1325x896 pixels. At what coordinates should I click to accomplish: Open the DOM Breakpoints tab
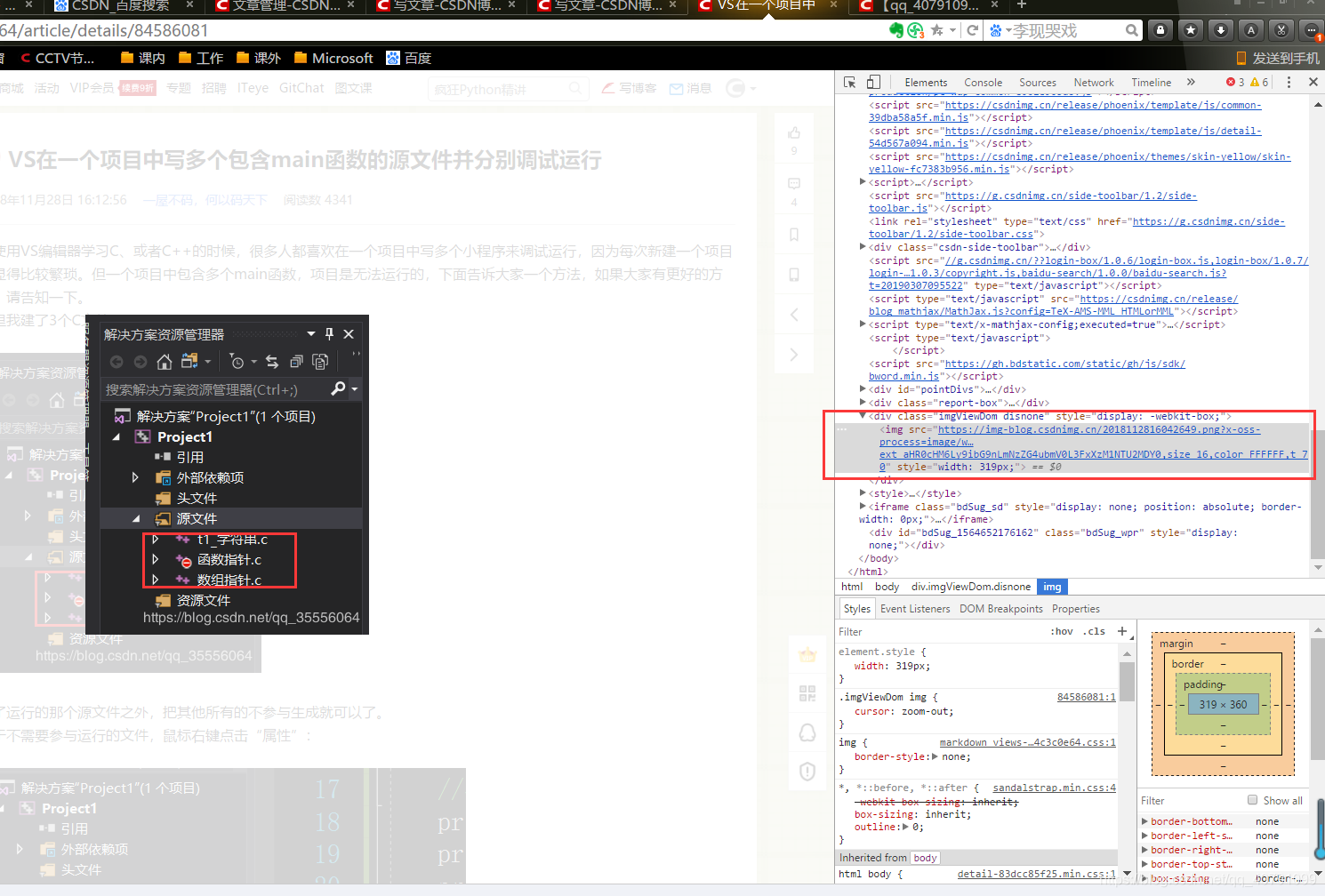click(x=1001, y=609)
